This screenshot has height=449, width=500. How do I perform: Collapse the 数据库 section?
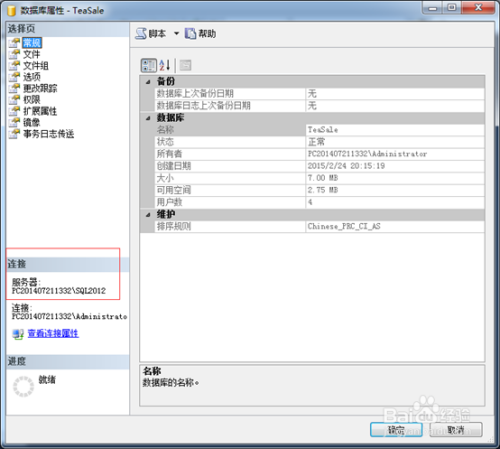[x=148, y=118]
